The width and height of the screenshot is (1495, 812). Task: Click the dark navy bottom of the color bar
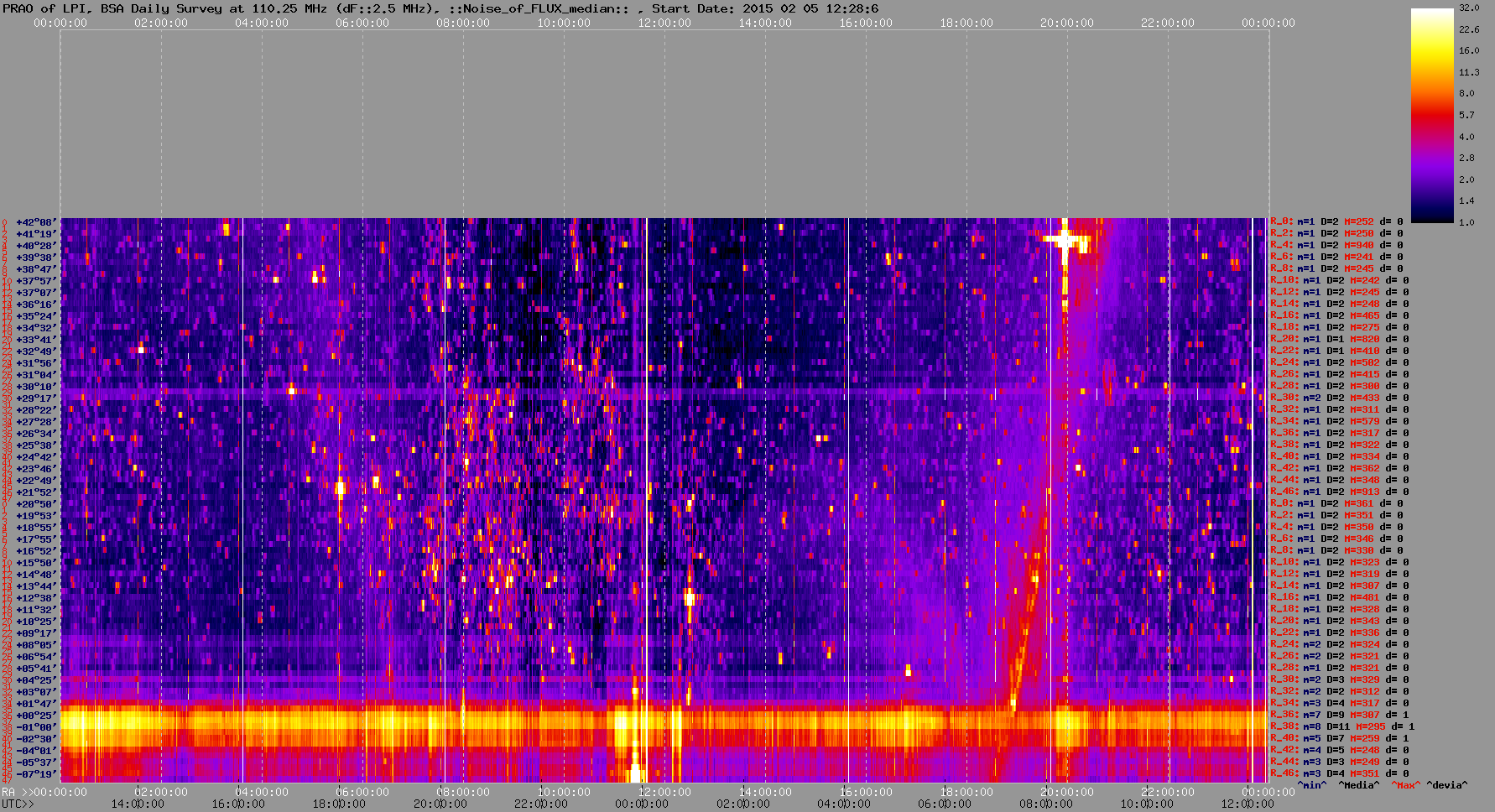[1432, 214]
